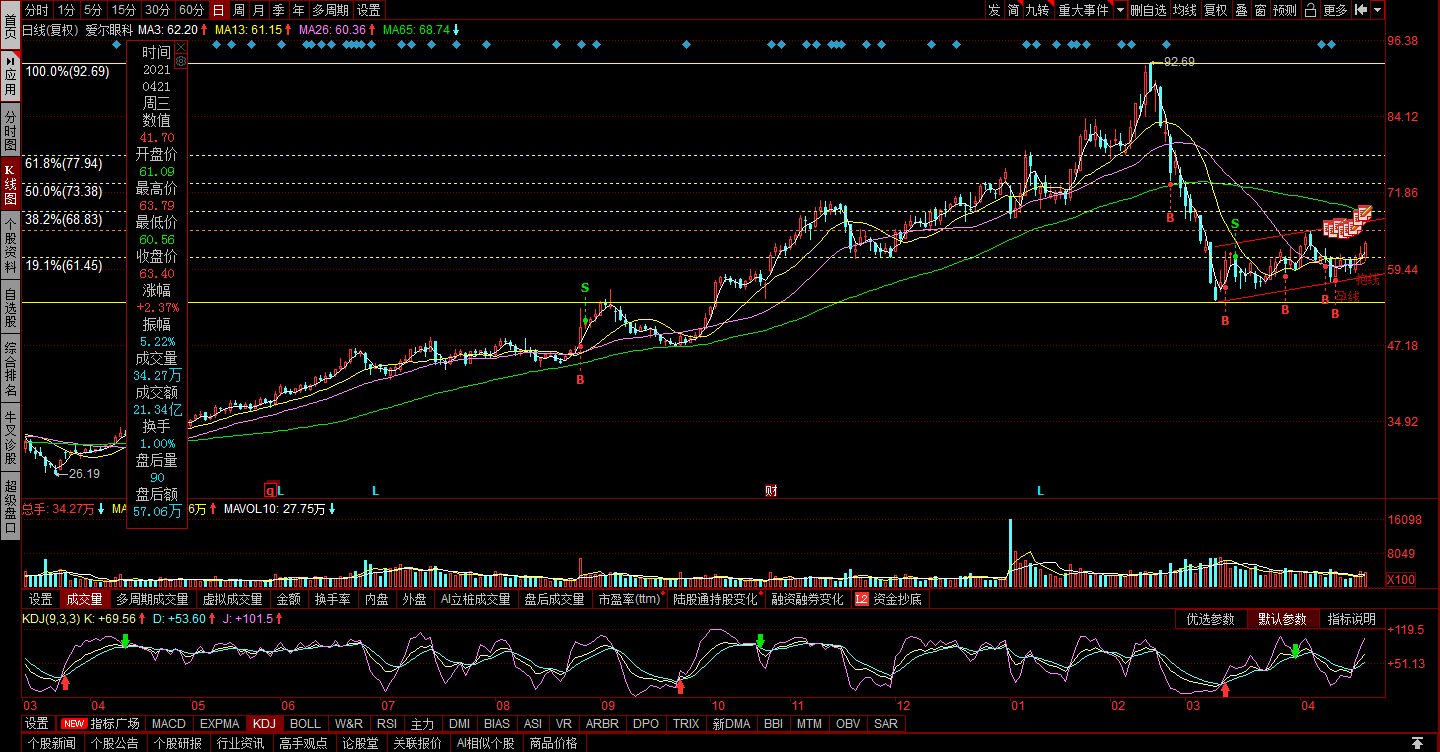1440x752 pixels.
Task: Close the price data tooltip panel
Action: tap(181, 47)
